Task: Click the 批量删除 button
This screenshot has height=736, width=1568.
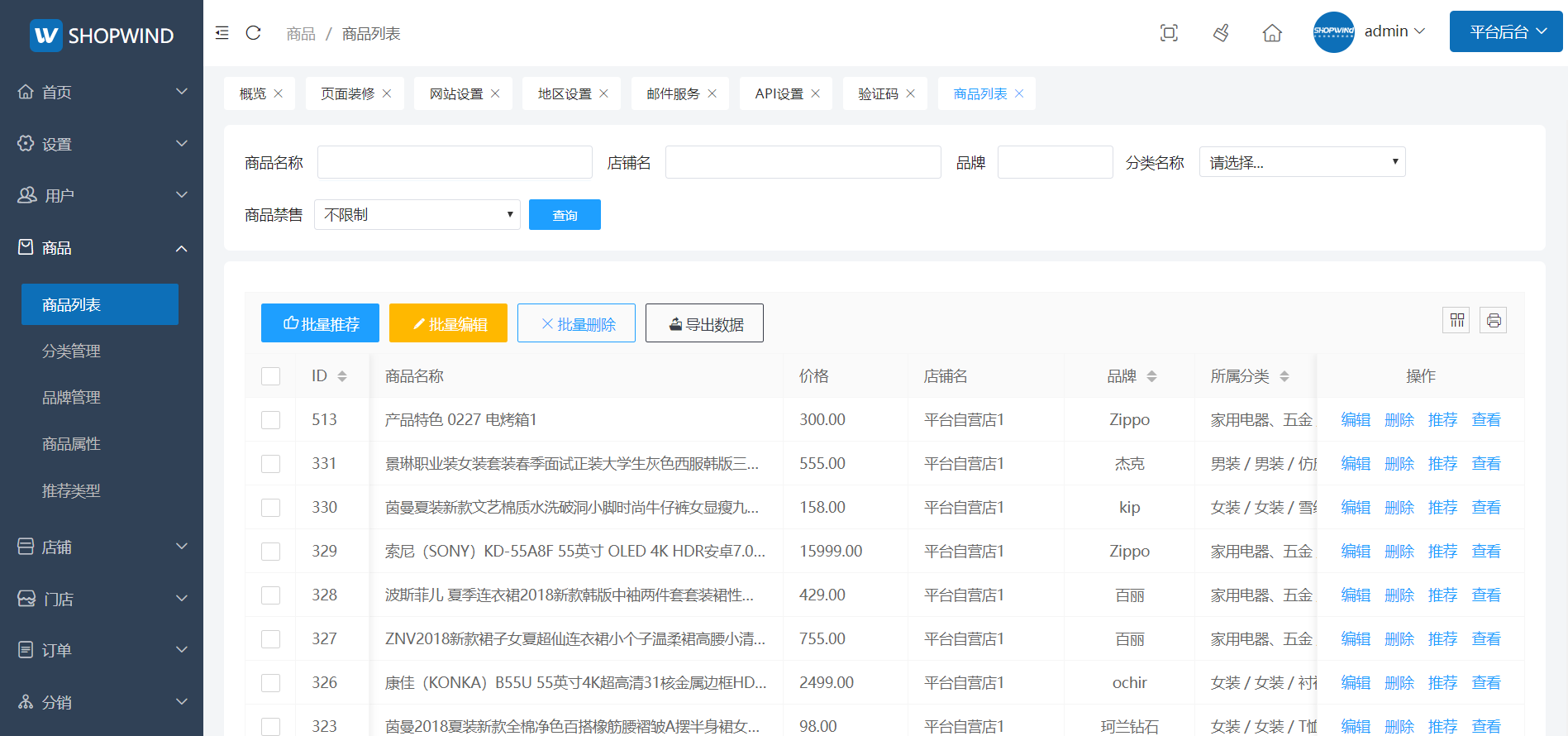Action: (576, 323)
